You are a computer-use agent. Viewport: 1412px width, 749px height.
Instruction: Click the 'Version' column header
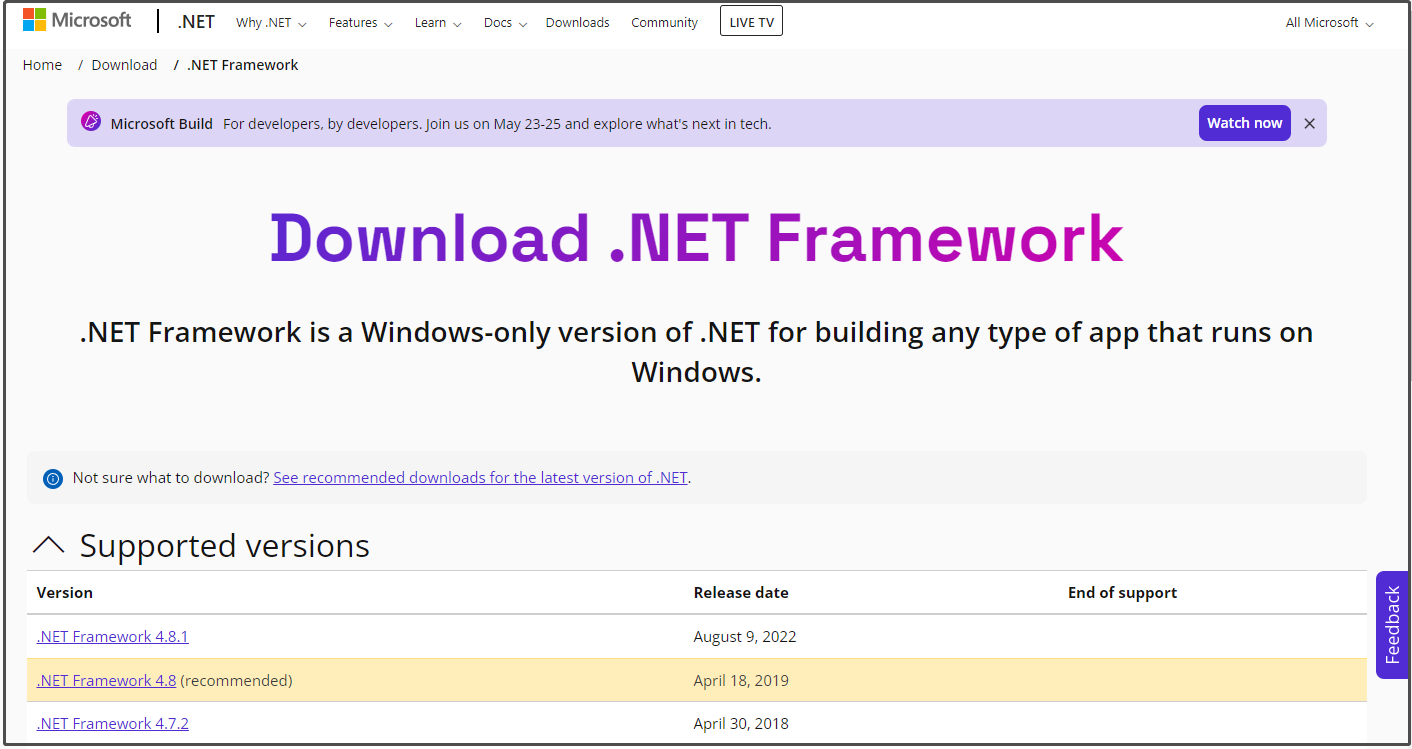(64, 593)
